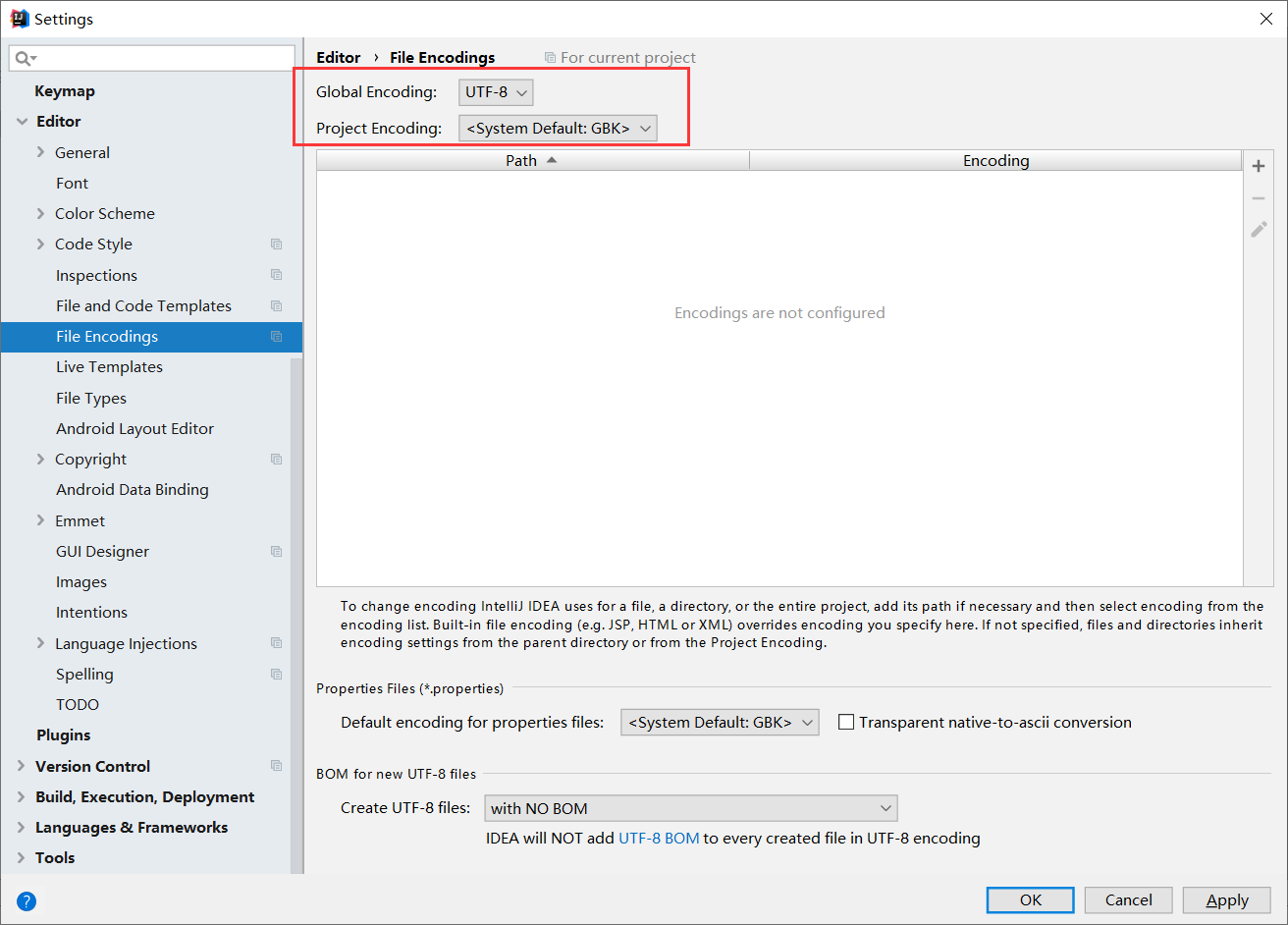1288x925 pixels.
Task: Enable Transparent native-to-ascii conversion checkbox
Action: coord(846,722)
